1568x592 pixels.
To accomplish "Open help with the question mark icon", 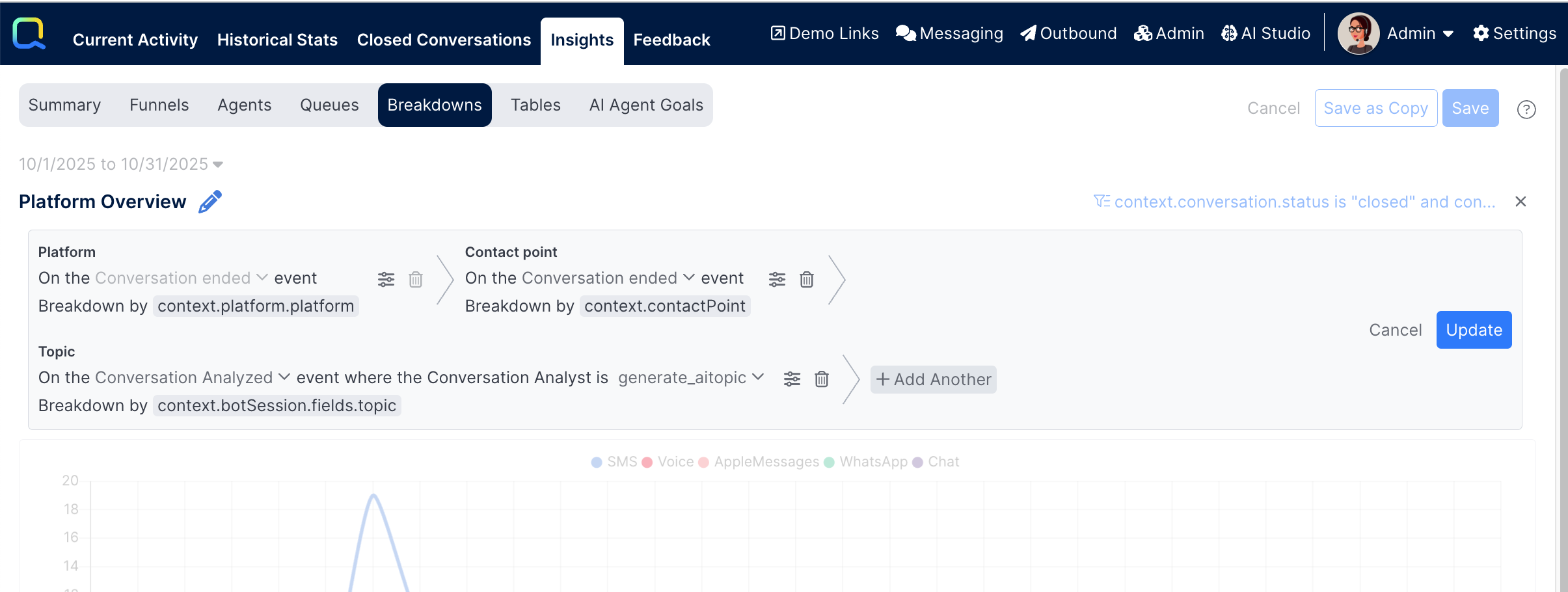I will [x=1526, y=109].
